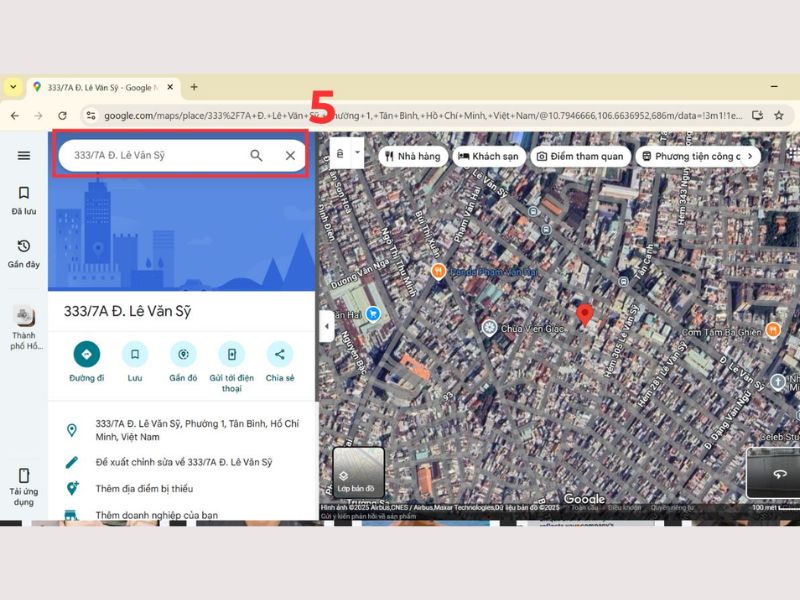Bookmark this page with star icon
This screenshot has height=600, width=800.
point(779,115)
